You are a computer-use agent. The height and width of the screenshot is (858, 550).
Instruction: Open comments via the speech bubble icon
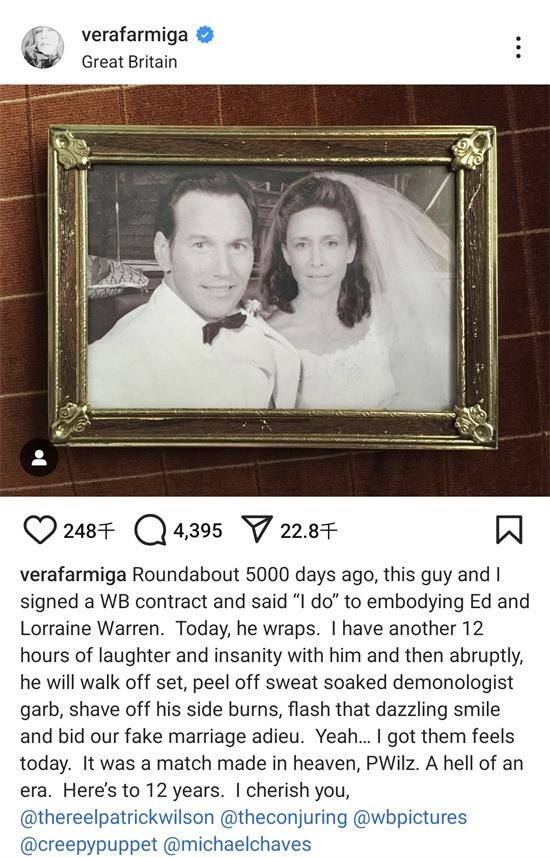(x=150, y=531)
